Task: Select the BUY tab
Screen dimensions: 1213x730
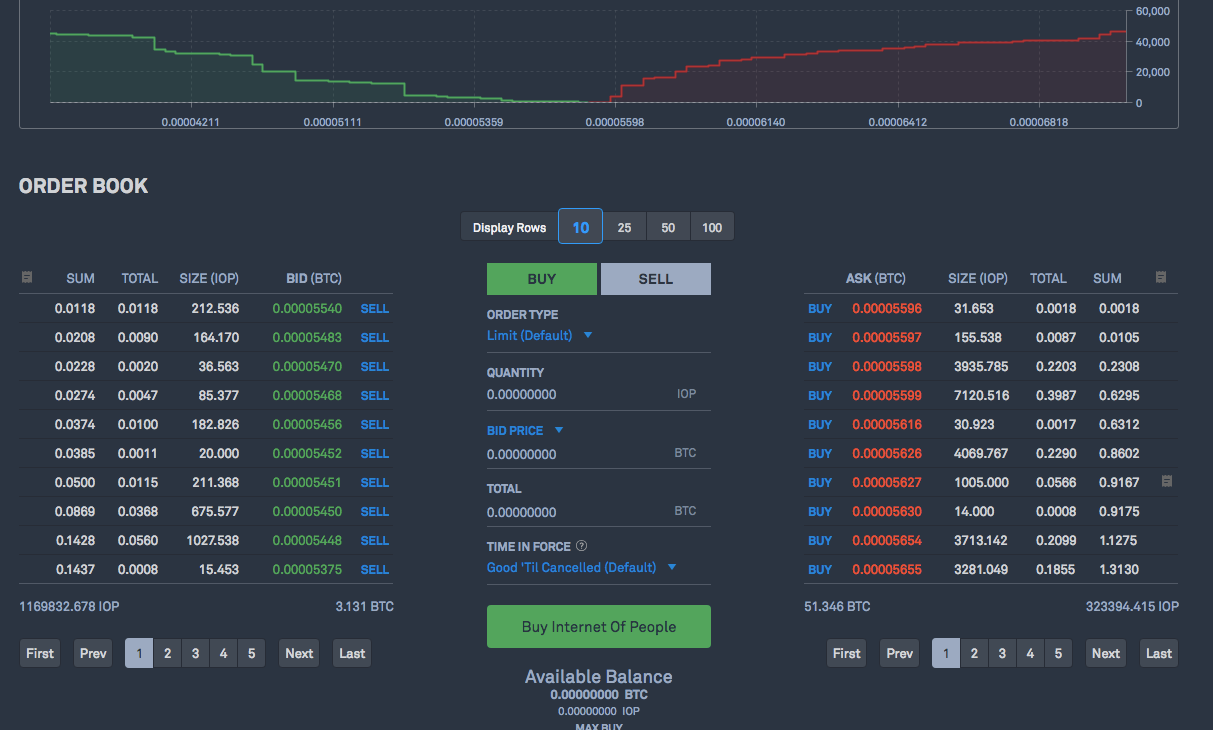Action: (x=541, y=279)
